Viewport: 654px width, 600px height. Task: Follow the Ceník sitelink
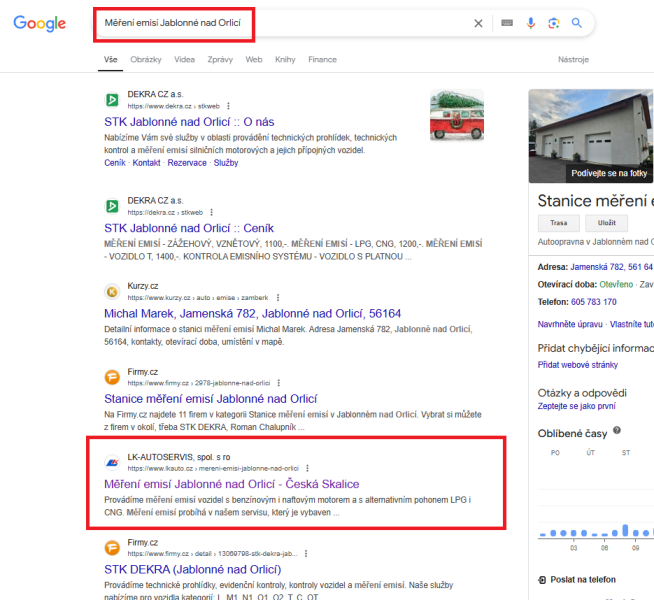(x=115, y=163)
